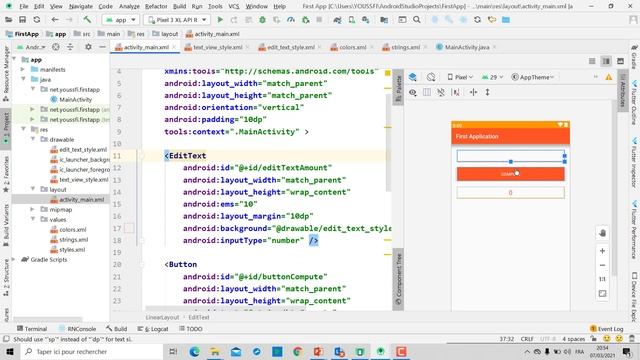
Task: Open the Logcat tool window
Action: click(x=153, y=329)
